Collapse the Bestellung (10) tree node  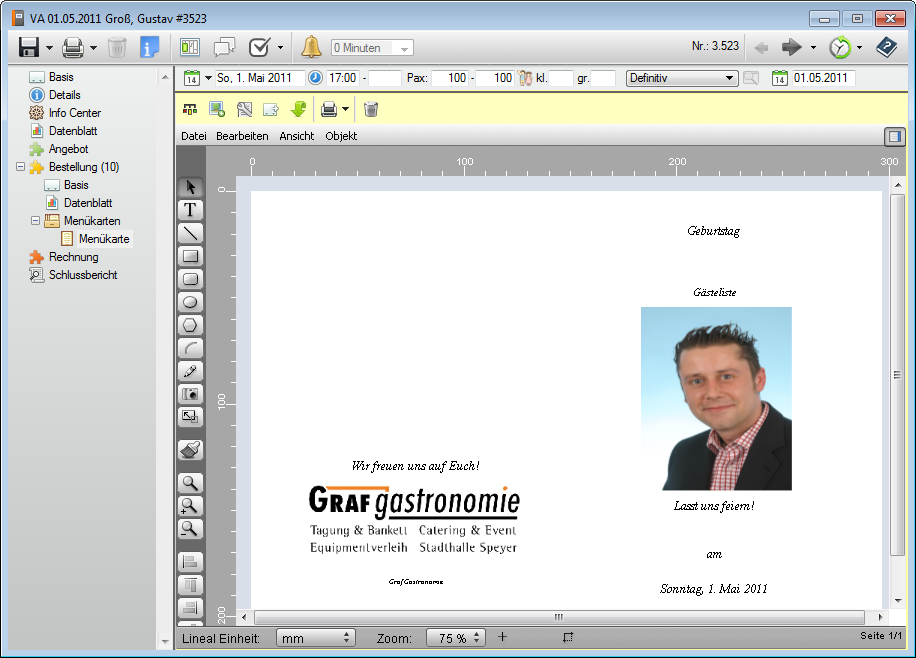pyautogui.click(x=21, y=167)
